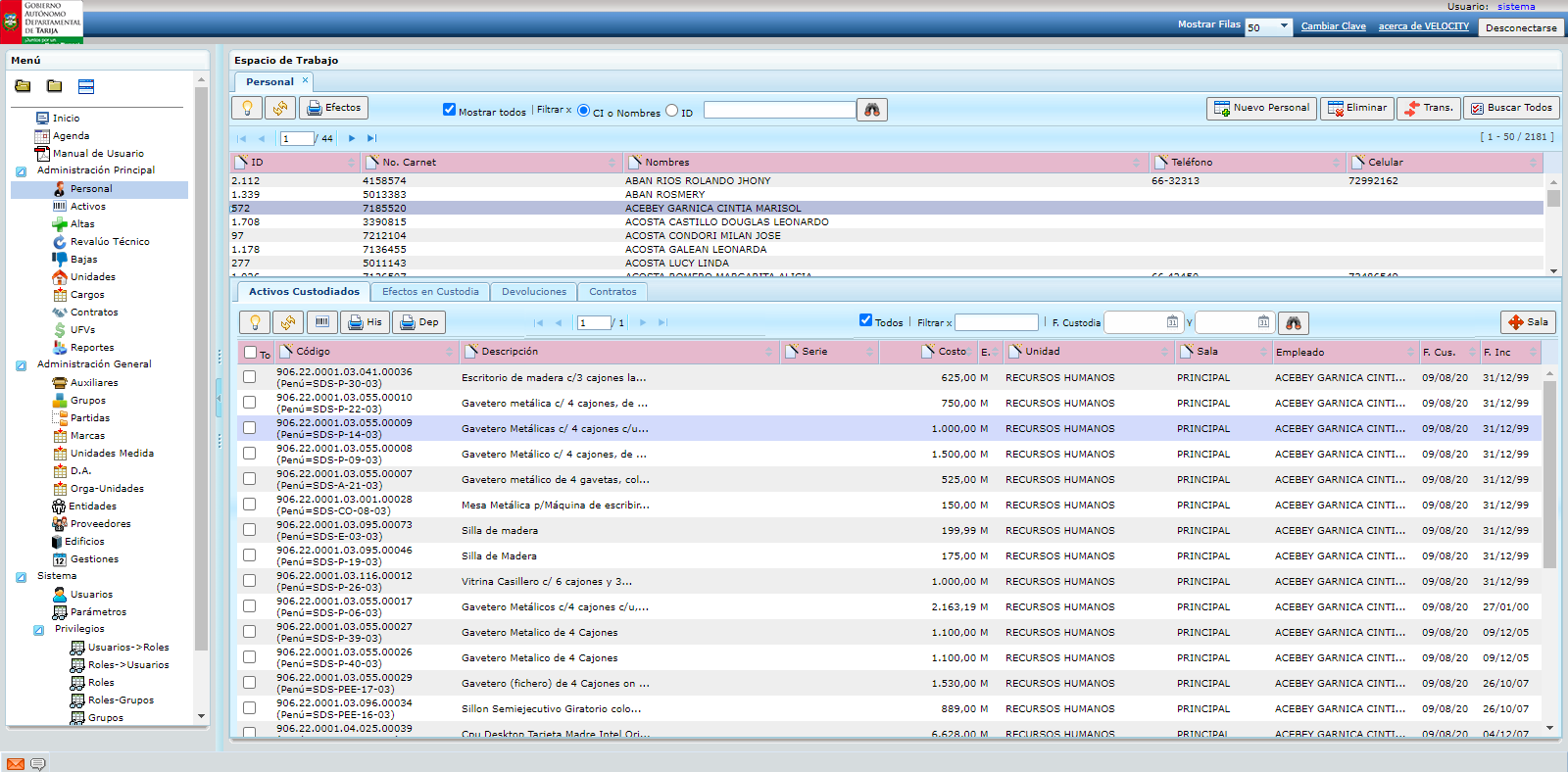Click the Trans. button
The width and height of the screenshot is (1568, 772).
(x=1429, y=108)
